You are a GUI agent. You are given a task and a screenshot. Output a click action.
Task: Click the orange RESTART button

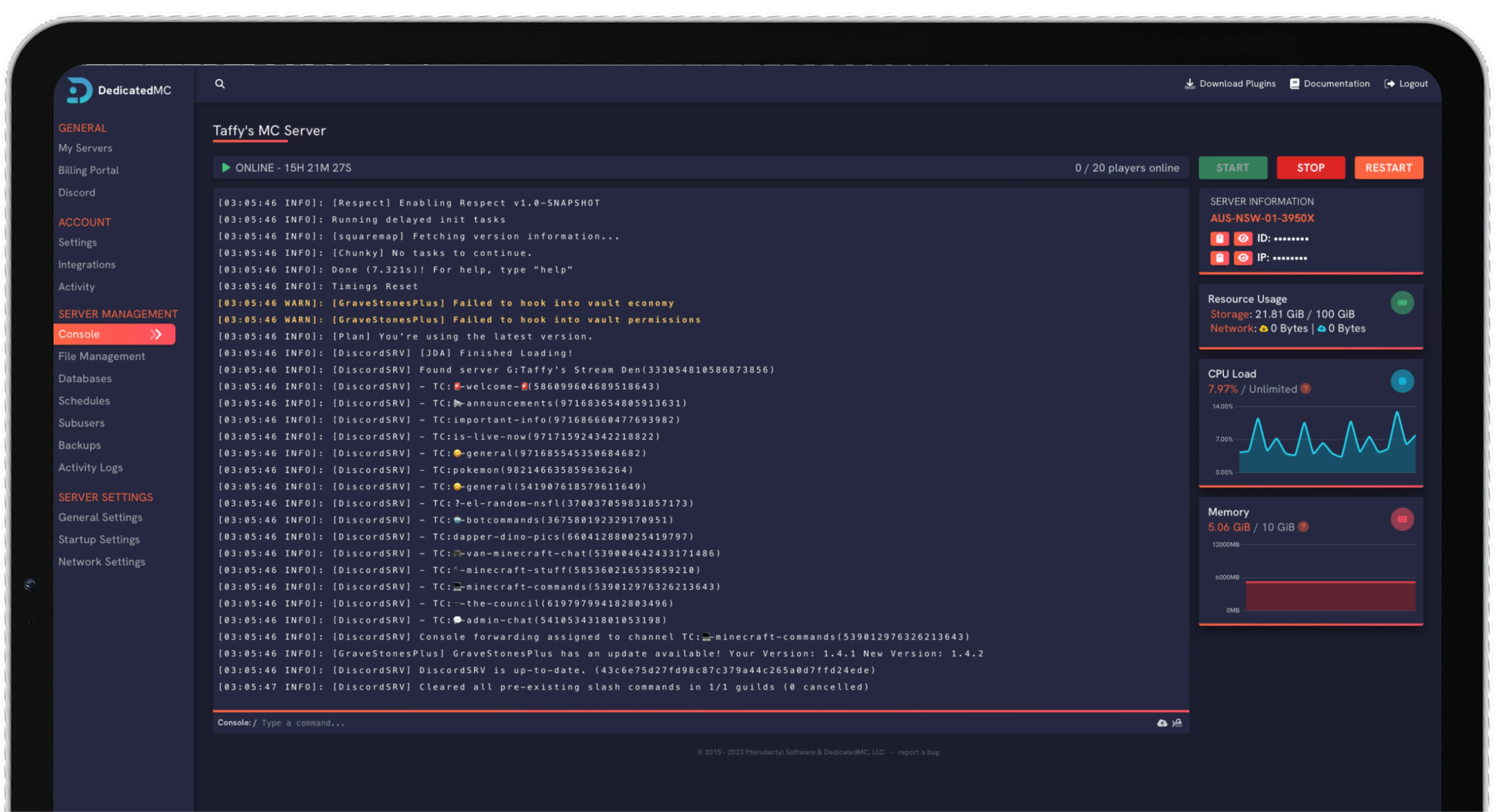pos(1388,168)
